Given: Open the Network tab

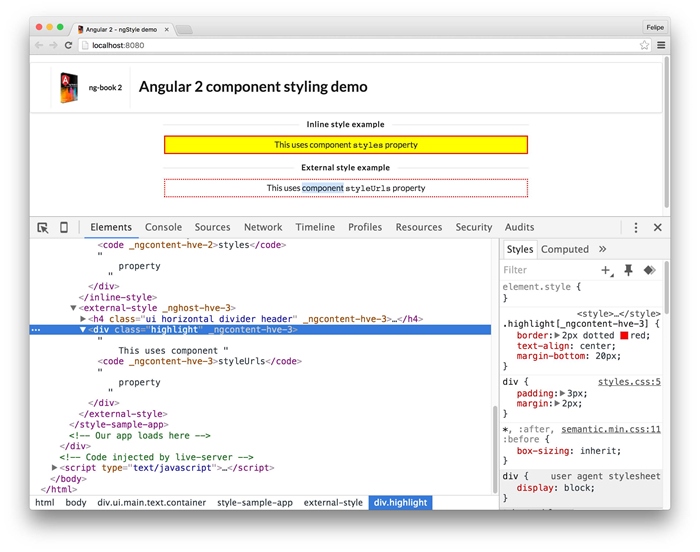Looking at the screenshot, I should 263,227.
